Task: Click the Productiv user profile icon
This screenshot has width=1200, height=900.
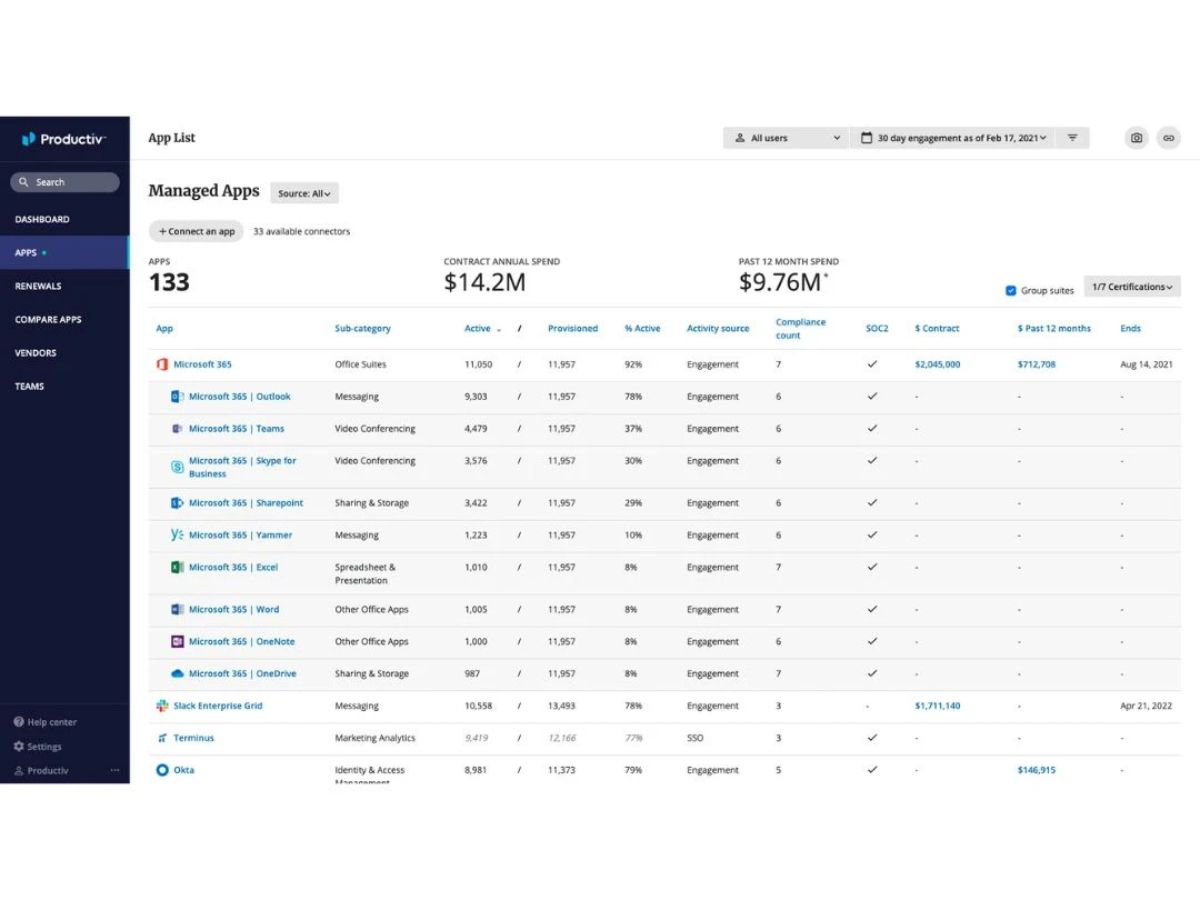Action: pos(18,771)
